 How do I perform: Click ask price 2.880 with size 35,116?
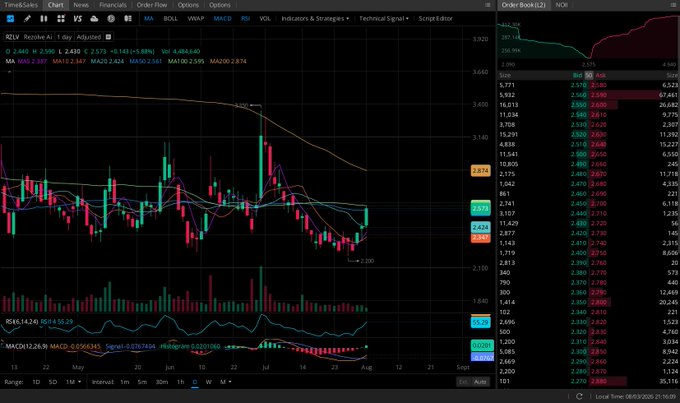click(598, 381)
